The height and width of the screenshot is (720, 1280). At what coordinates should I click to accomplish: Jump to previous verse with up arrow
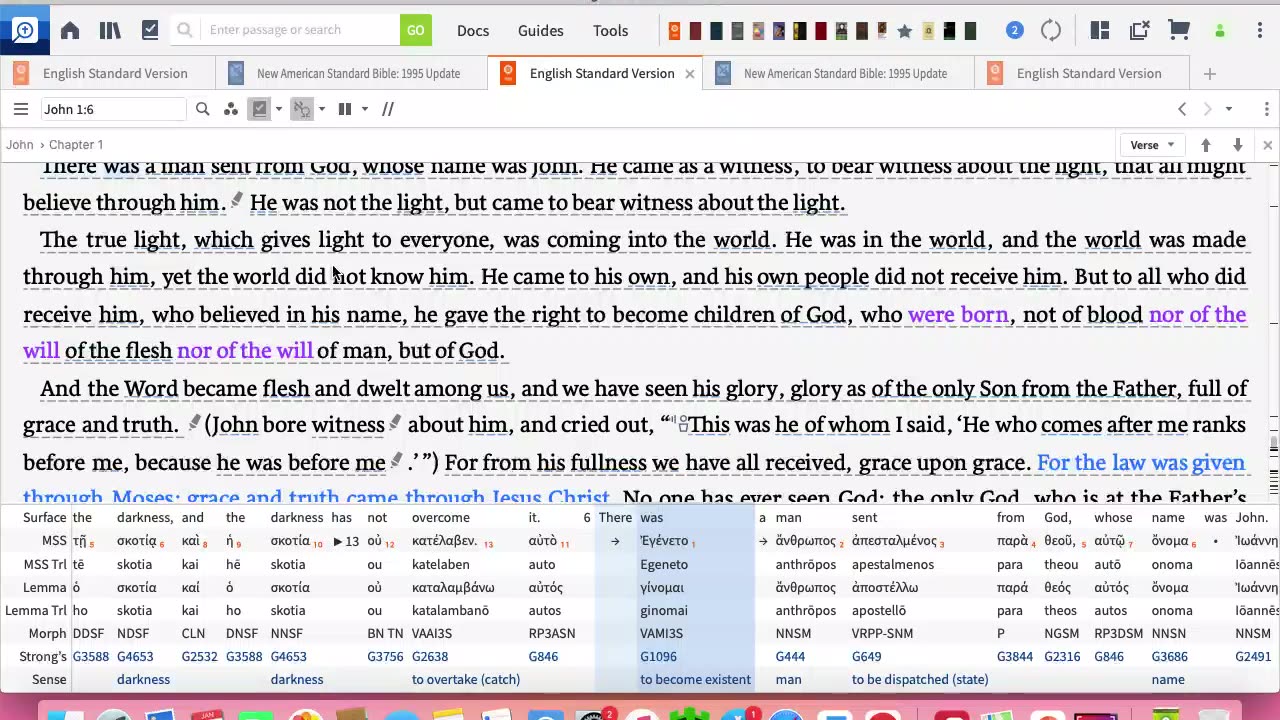1206,145
